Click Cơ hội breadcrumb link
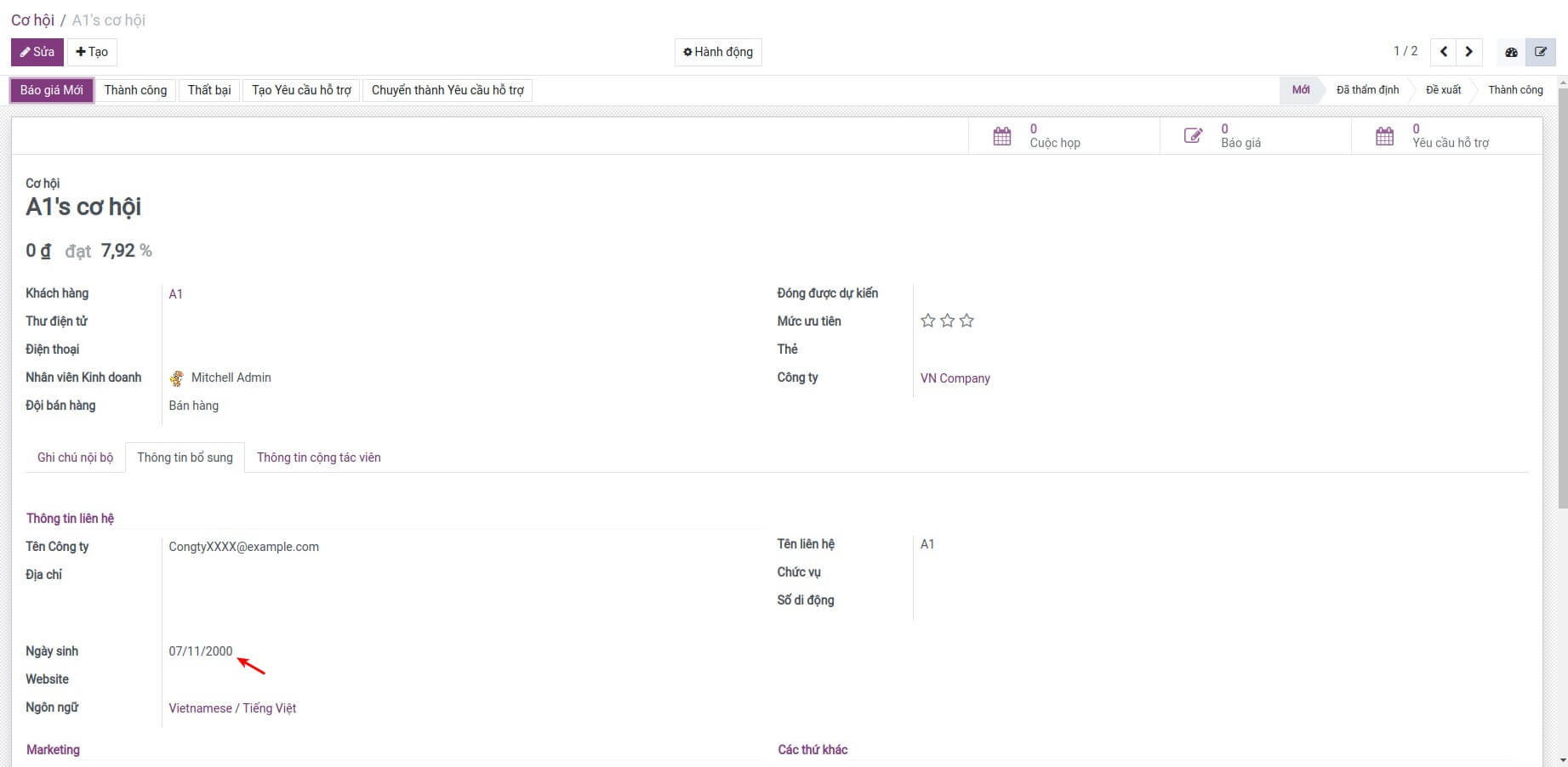 point(32,20)
